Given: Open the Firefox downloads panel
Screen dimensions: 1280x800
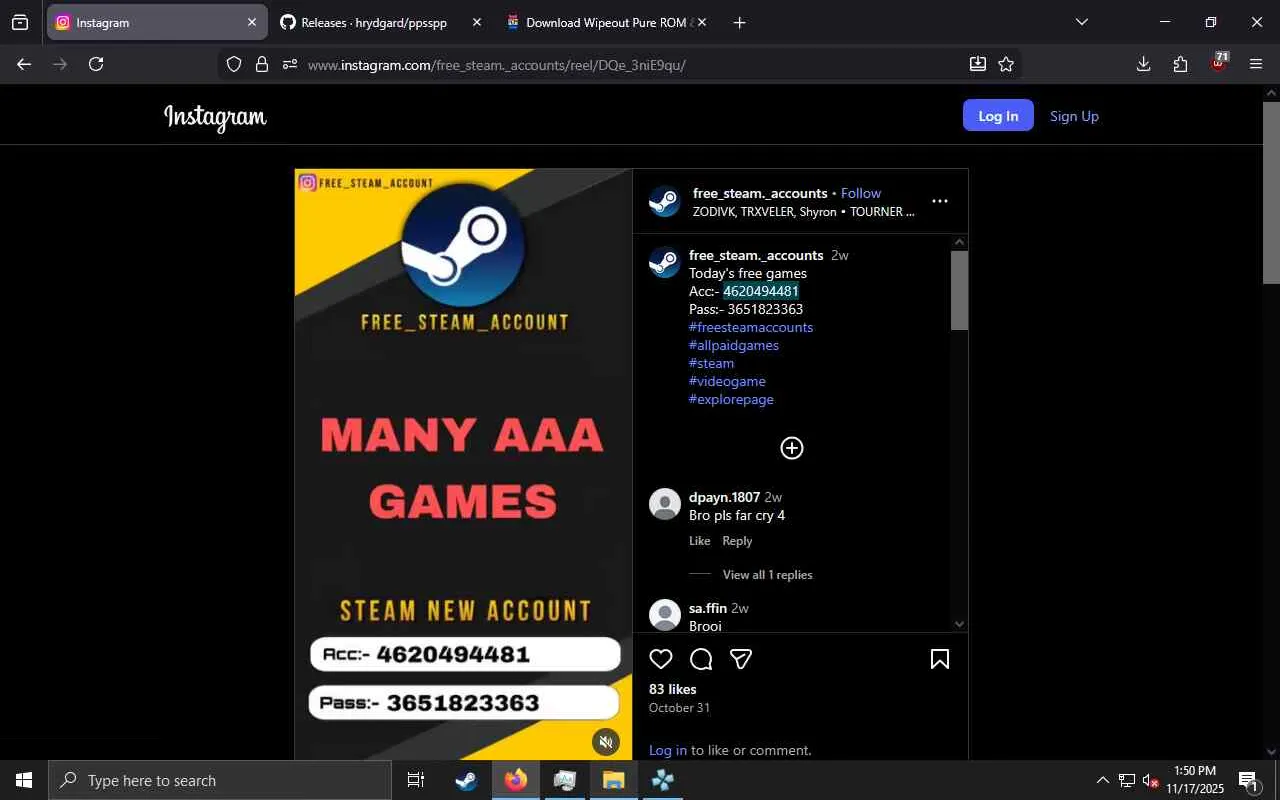Looking at the screenshot, I should 1144,64.
